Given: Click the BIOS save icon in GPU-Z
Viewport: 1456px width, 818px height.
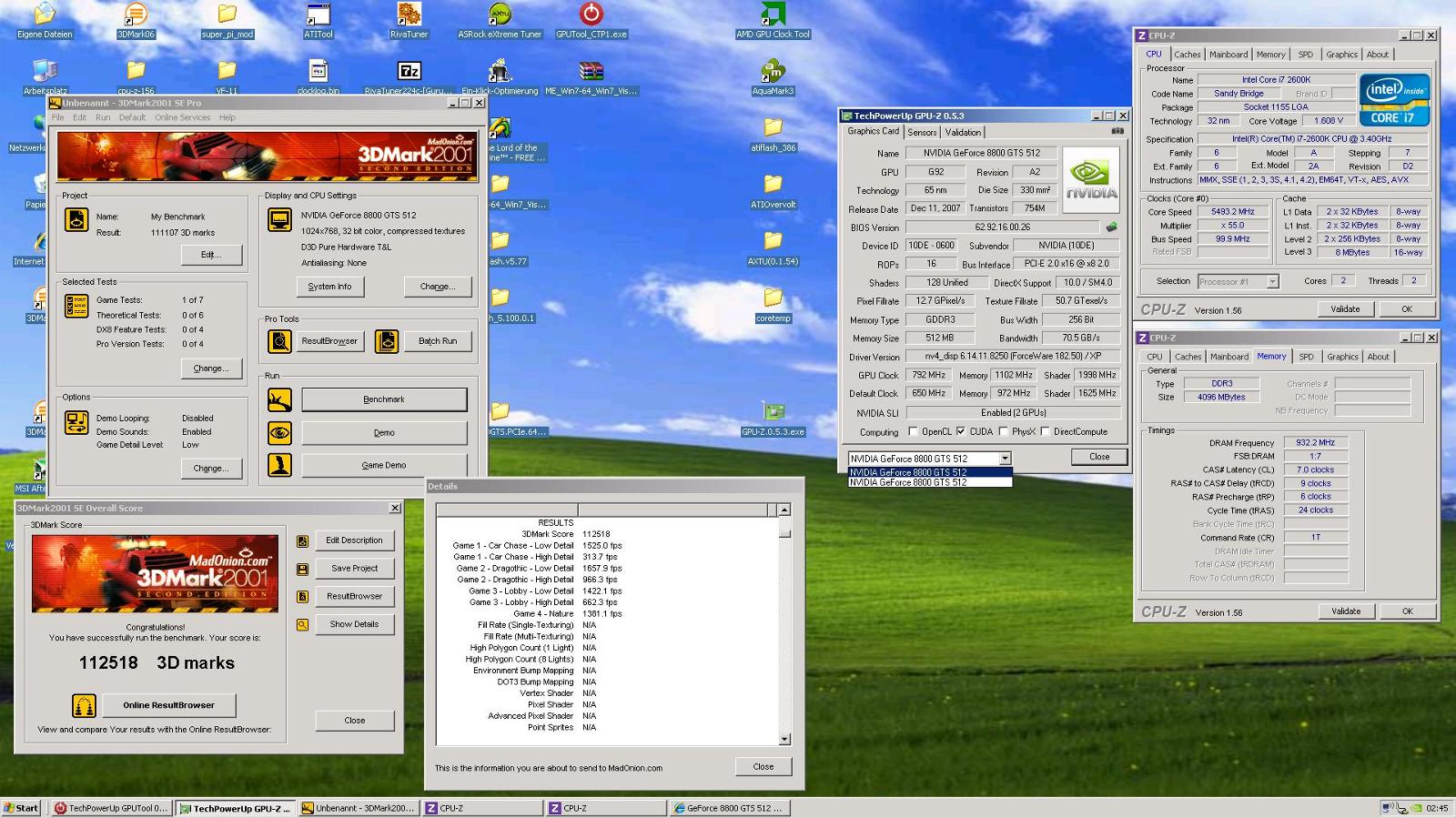Looking at the screenshot, I should 1111,227.
